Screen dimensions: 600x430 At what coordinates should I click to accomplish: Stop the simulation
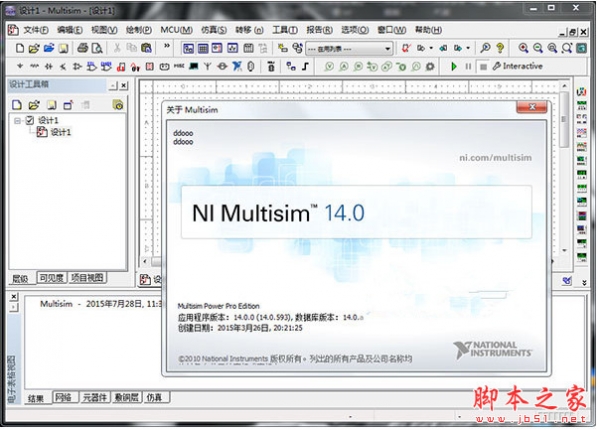(483, 67)
